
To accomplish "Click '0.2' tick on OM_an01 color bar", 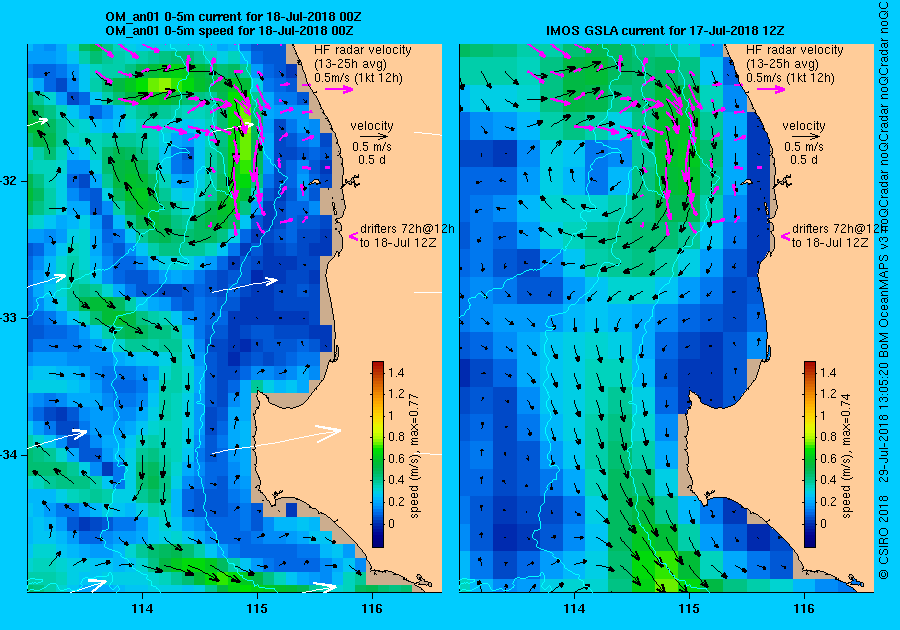I will 396,501.
